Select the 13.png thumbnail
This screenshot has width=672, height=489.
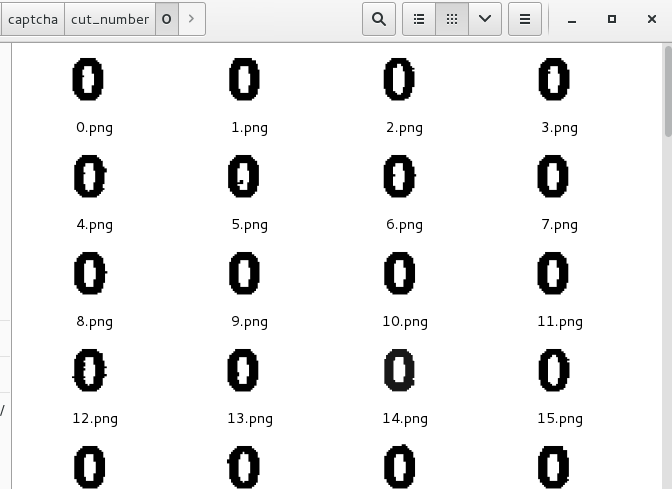[243, 370]
